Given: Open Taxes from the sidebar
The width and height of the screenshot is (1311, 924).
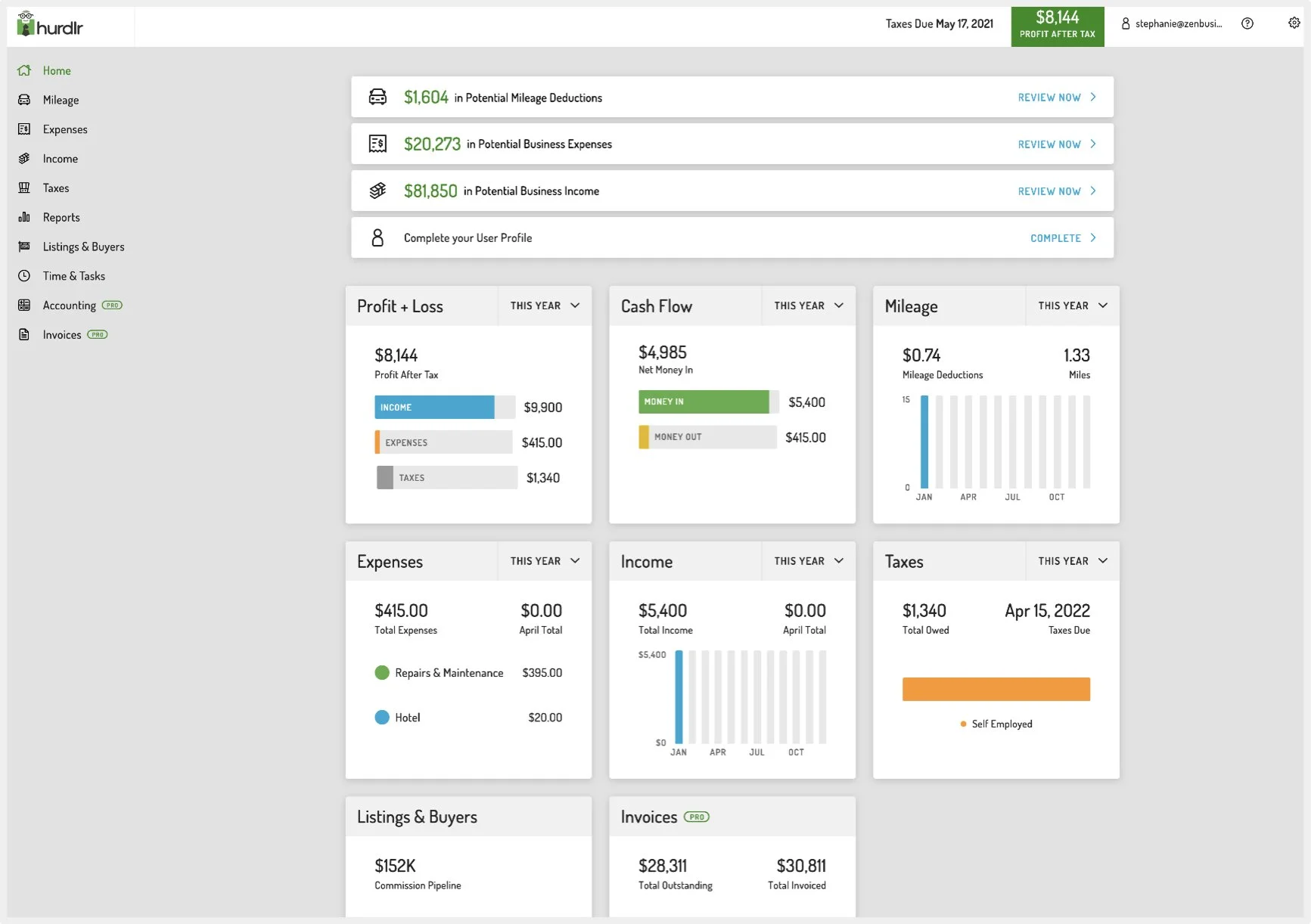Looking at the screenshot, I should coord(56,188).
